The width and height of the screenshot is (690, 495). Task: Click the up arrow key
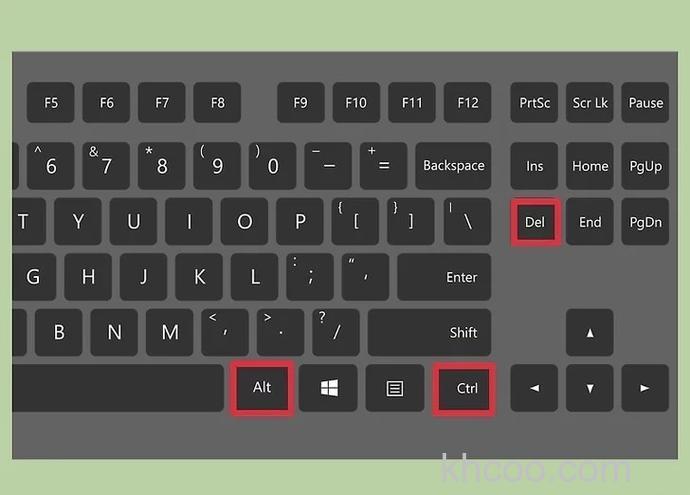point(590,333)
